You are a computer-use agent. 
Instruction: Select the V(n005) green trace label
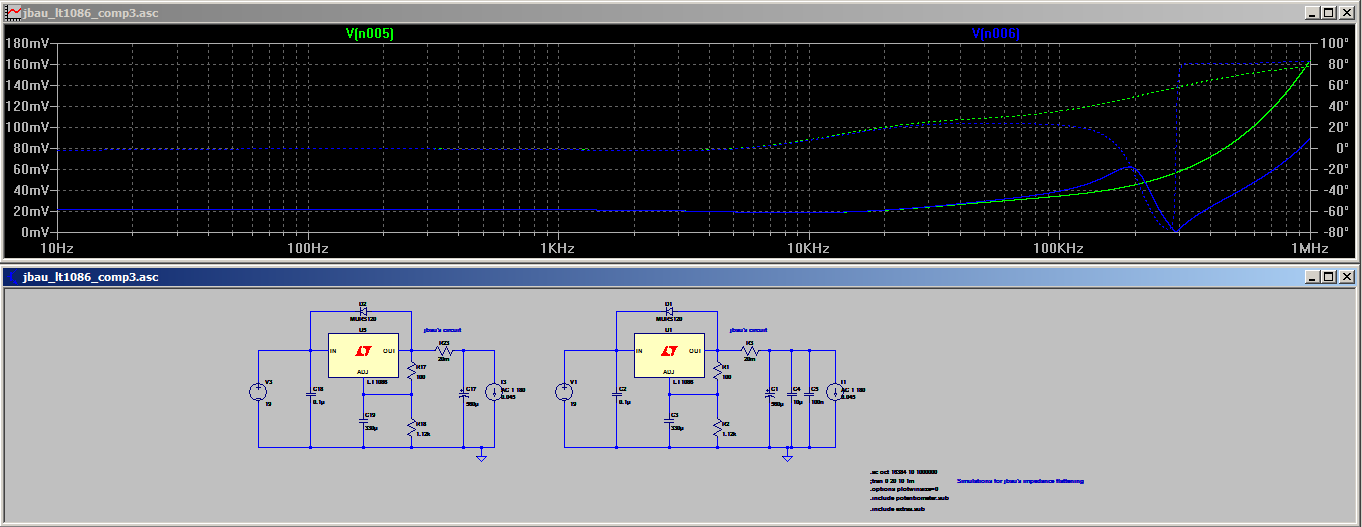[x=370, y=34]
